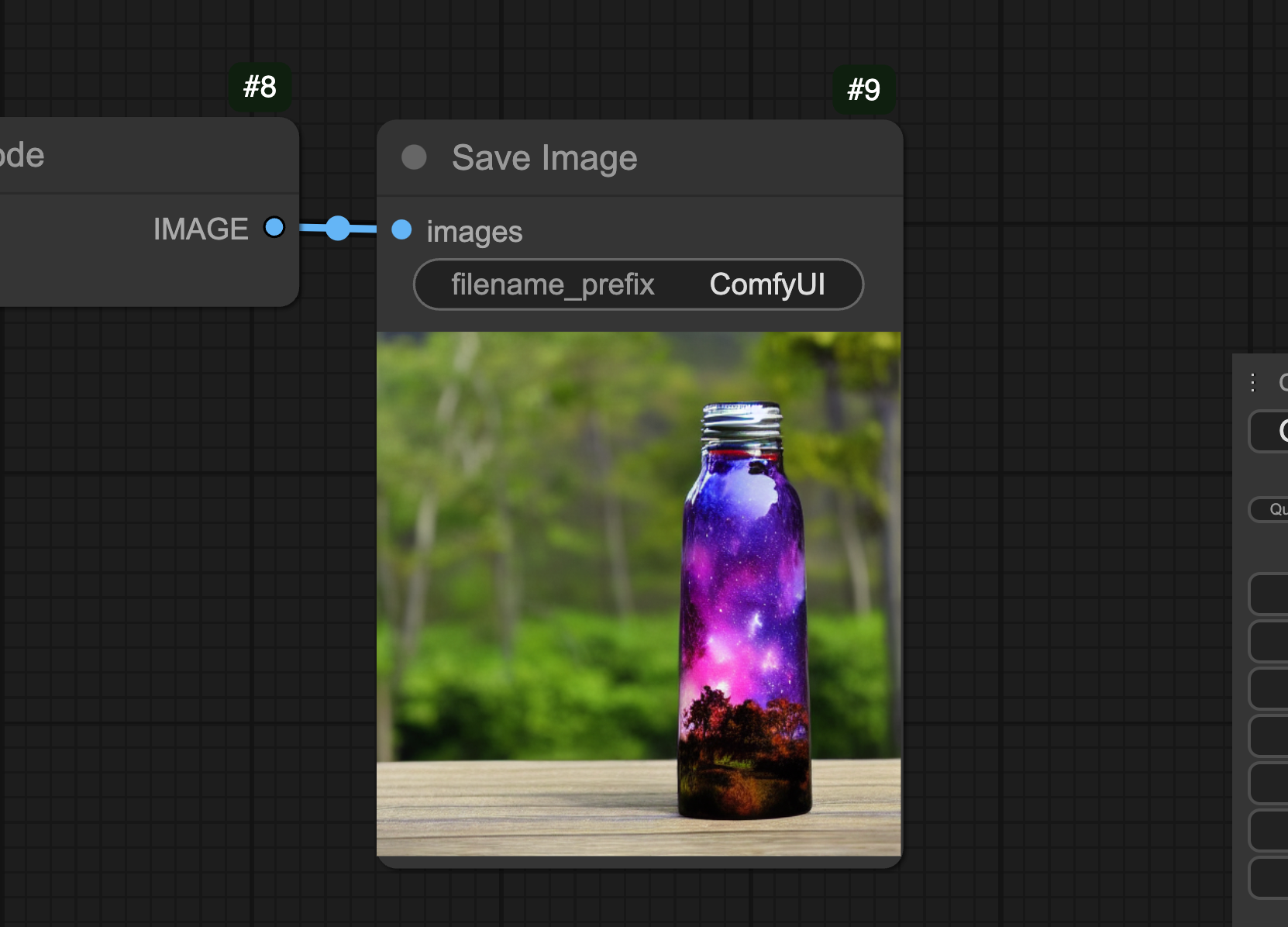Click the IMAGE output slot dot

point(274,227)
